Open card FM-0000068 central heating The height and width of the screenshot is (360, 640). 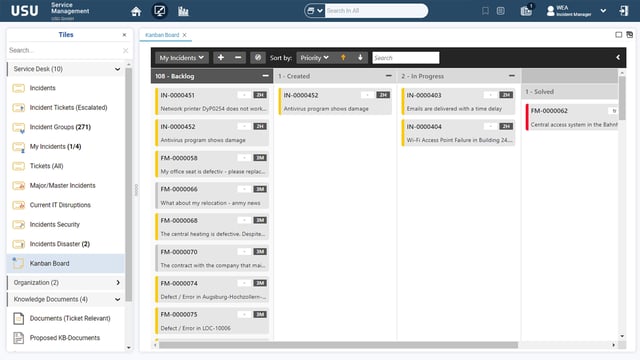click(212, 227)
